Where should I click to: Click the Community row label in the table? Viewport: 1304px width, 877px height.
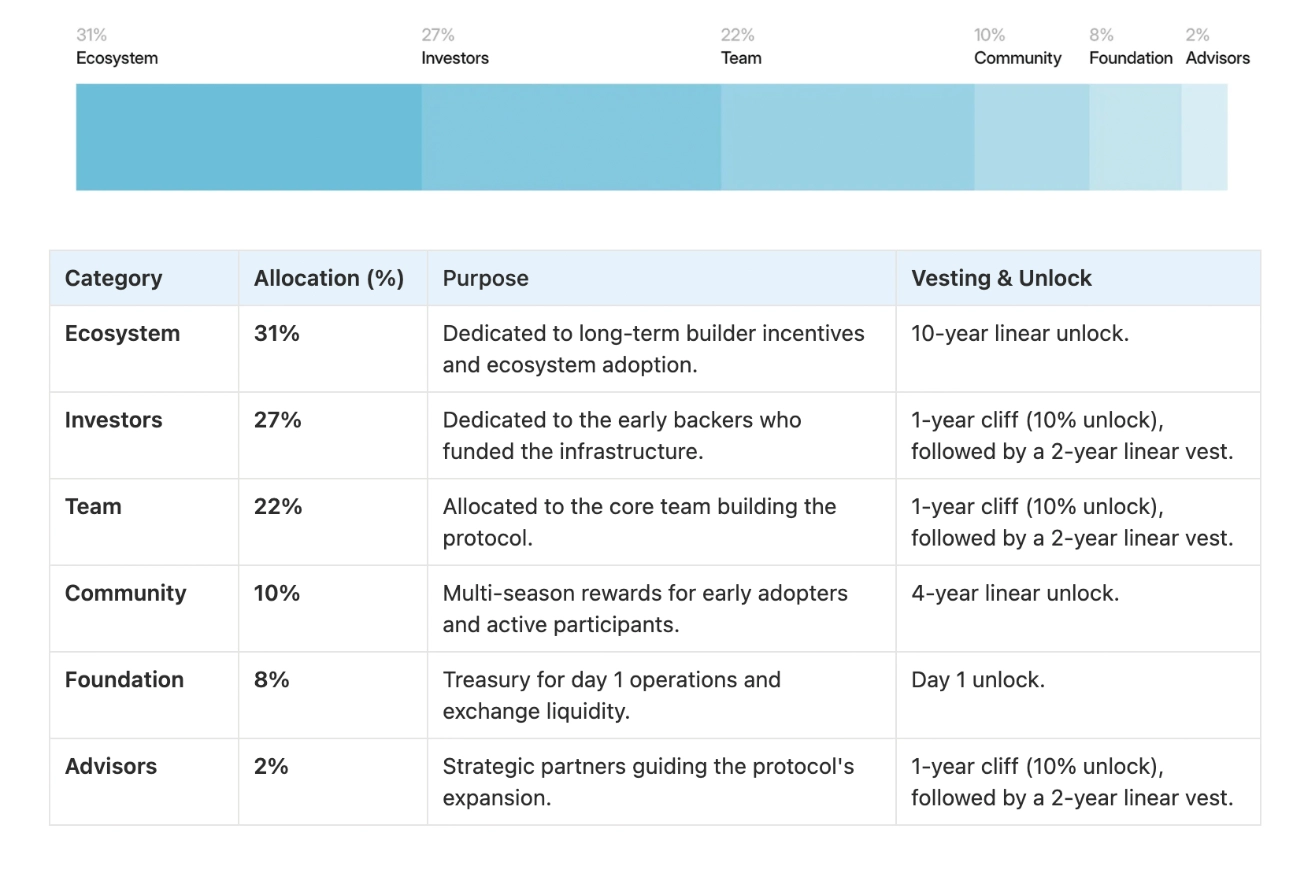(125, 593)
